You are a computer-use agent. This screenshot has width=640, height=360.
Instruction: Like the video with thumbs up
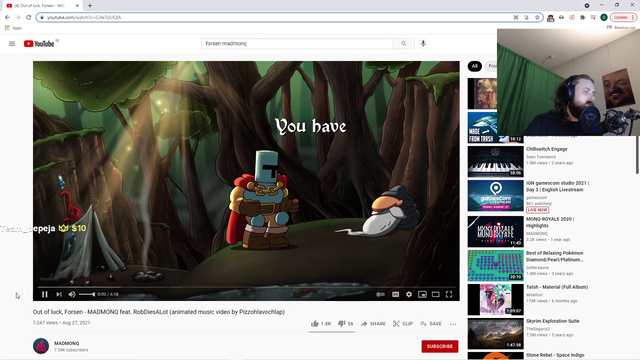[321, 324]
